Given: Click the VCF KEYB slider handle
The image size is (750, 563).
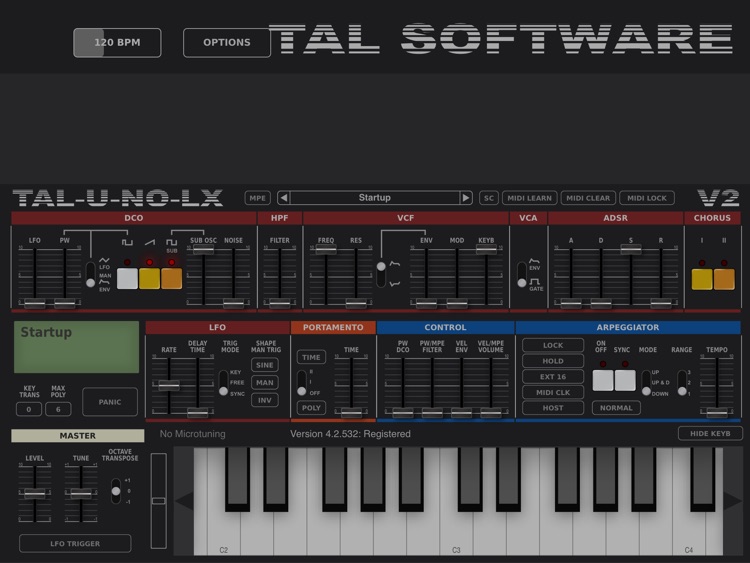Looking at the screenshot, I should (486, 249).
